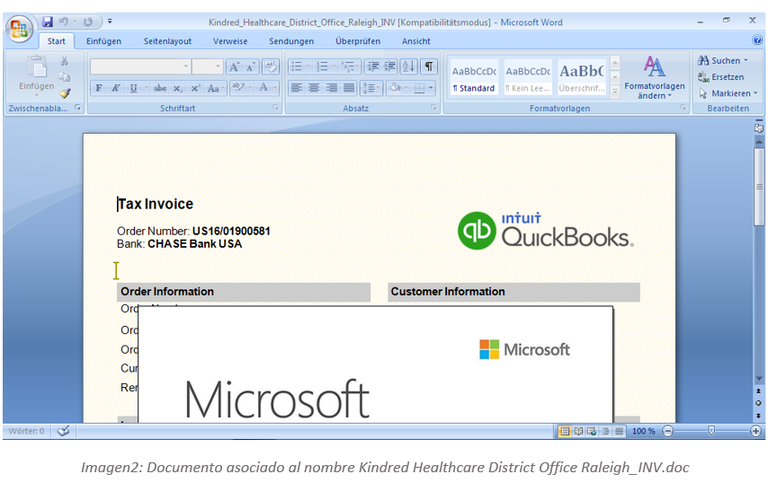Apply text highlight color
The height and width of the screenshot is (483, 768).
[239, 88]
